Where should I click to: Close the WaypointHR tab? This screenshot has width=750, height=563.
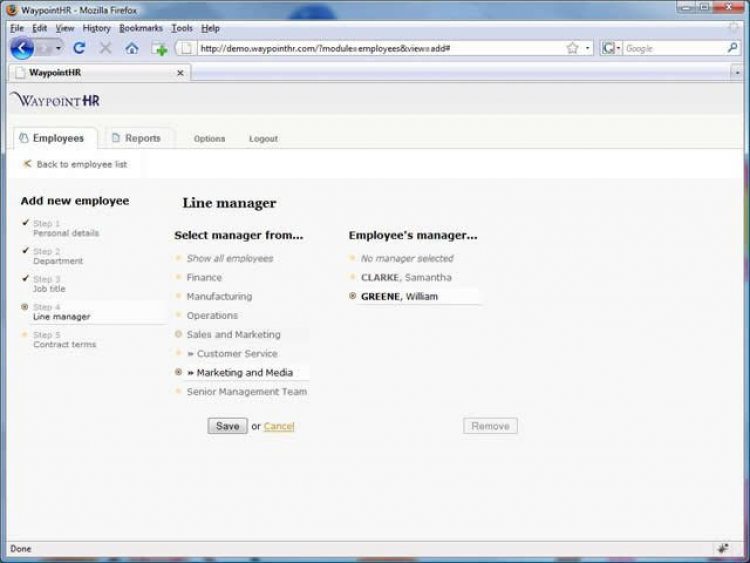click(x=180, y=73)
